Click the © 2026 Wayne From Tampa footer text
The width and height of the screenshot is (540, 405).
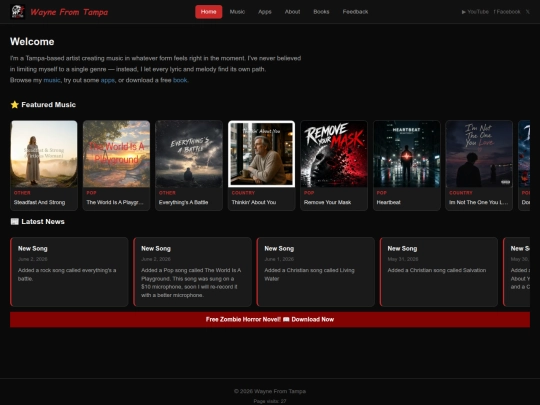pos(270,391)
